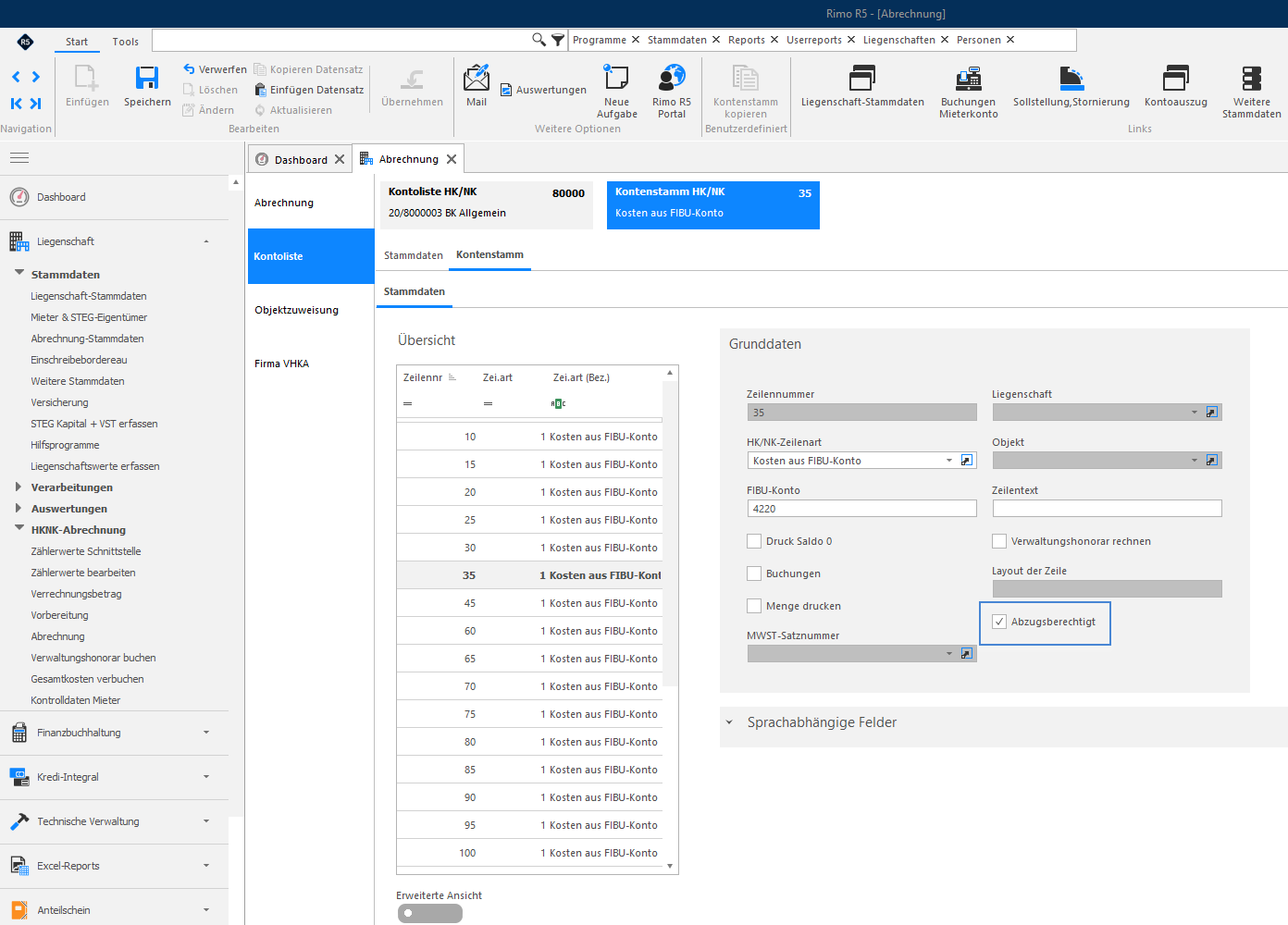Expand the Verarbeitungen tree node

19,487
